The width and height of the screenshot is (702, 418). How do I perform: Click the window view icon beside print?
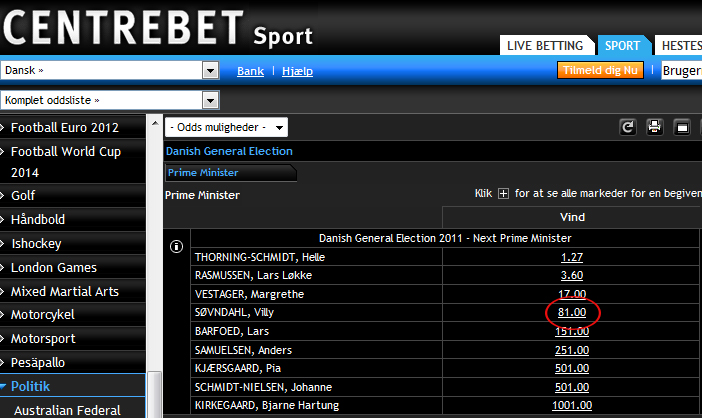coord(682,128)
